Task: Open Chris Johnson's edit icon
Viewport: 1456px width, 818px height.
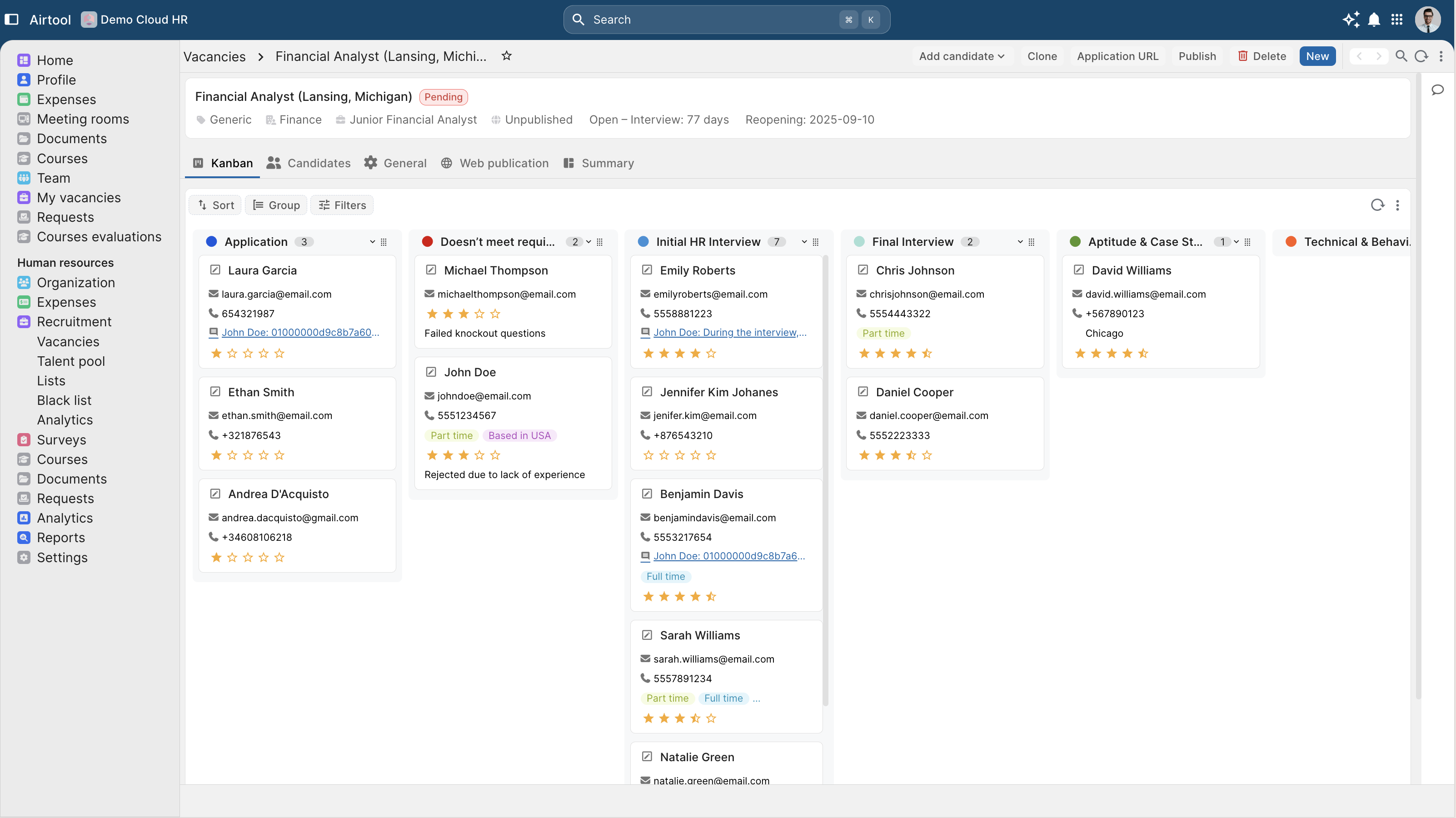Action: [x=863, y=269]
